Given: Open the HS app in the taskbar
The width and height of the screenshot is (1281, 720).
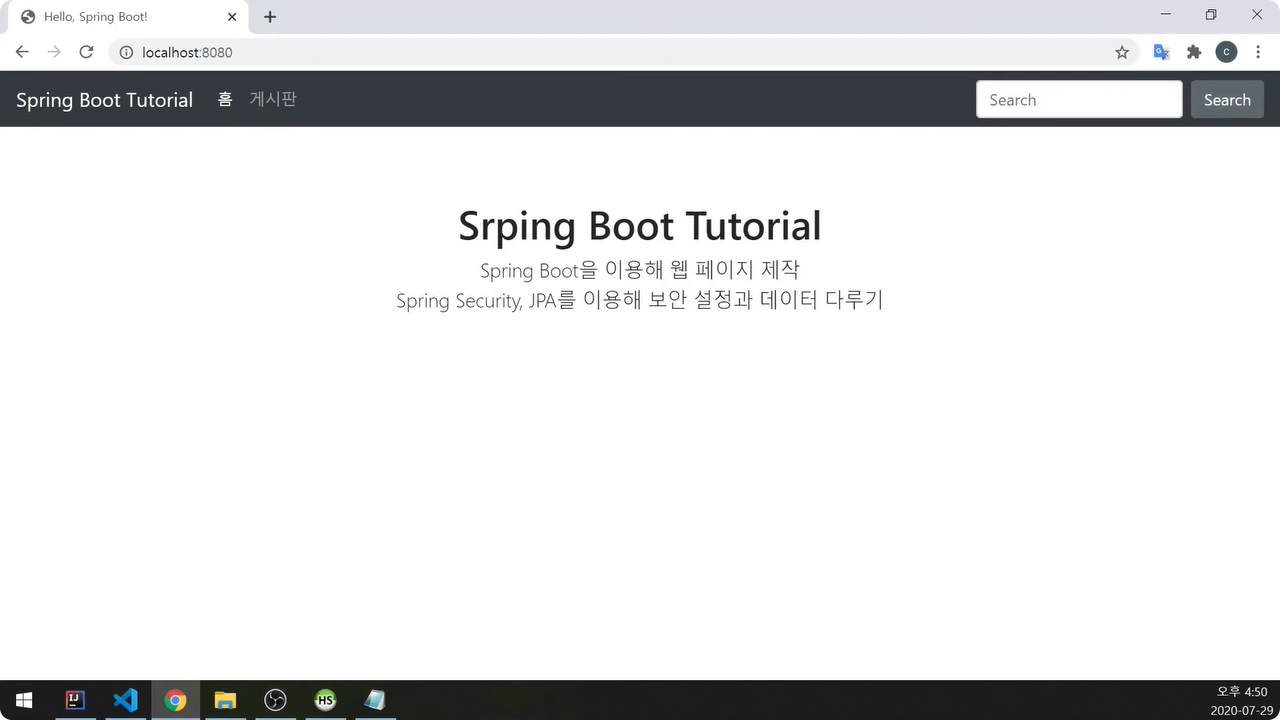Looking at the screenshot, I should pos(325,700).
